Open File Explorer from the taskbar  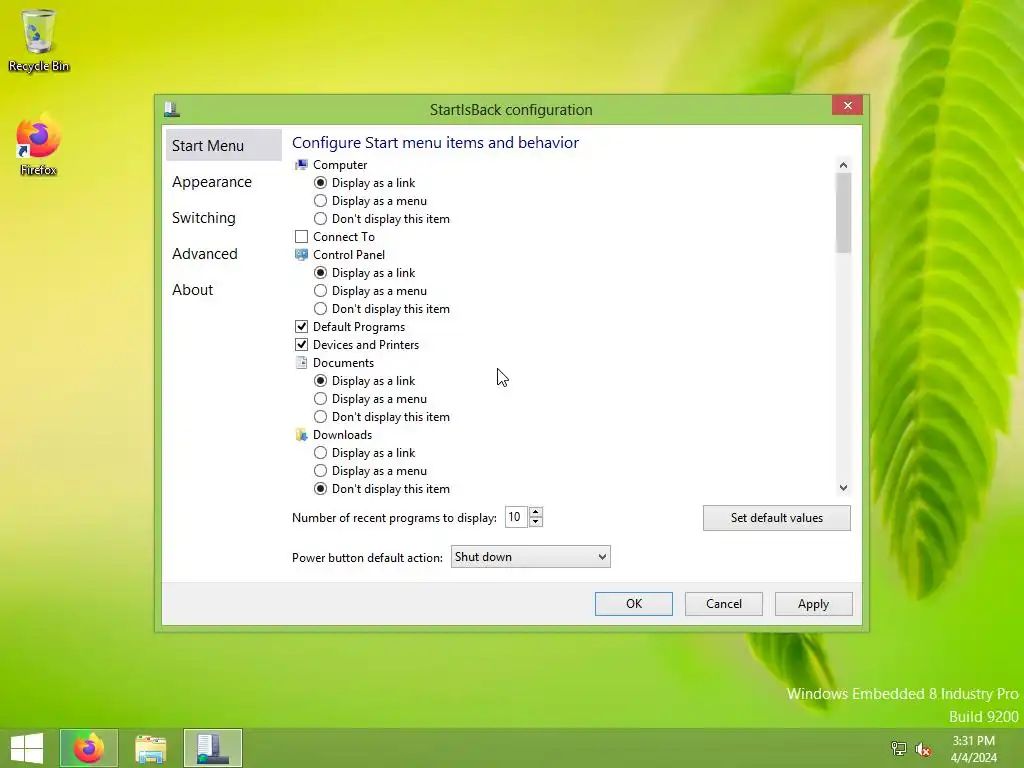point(151,748)
